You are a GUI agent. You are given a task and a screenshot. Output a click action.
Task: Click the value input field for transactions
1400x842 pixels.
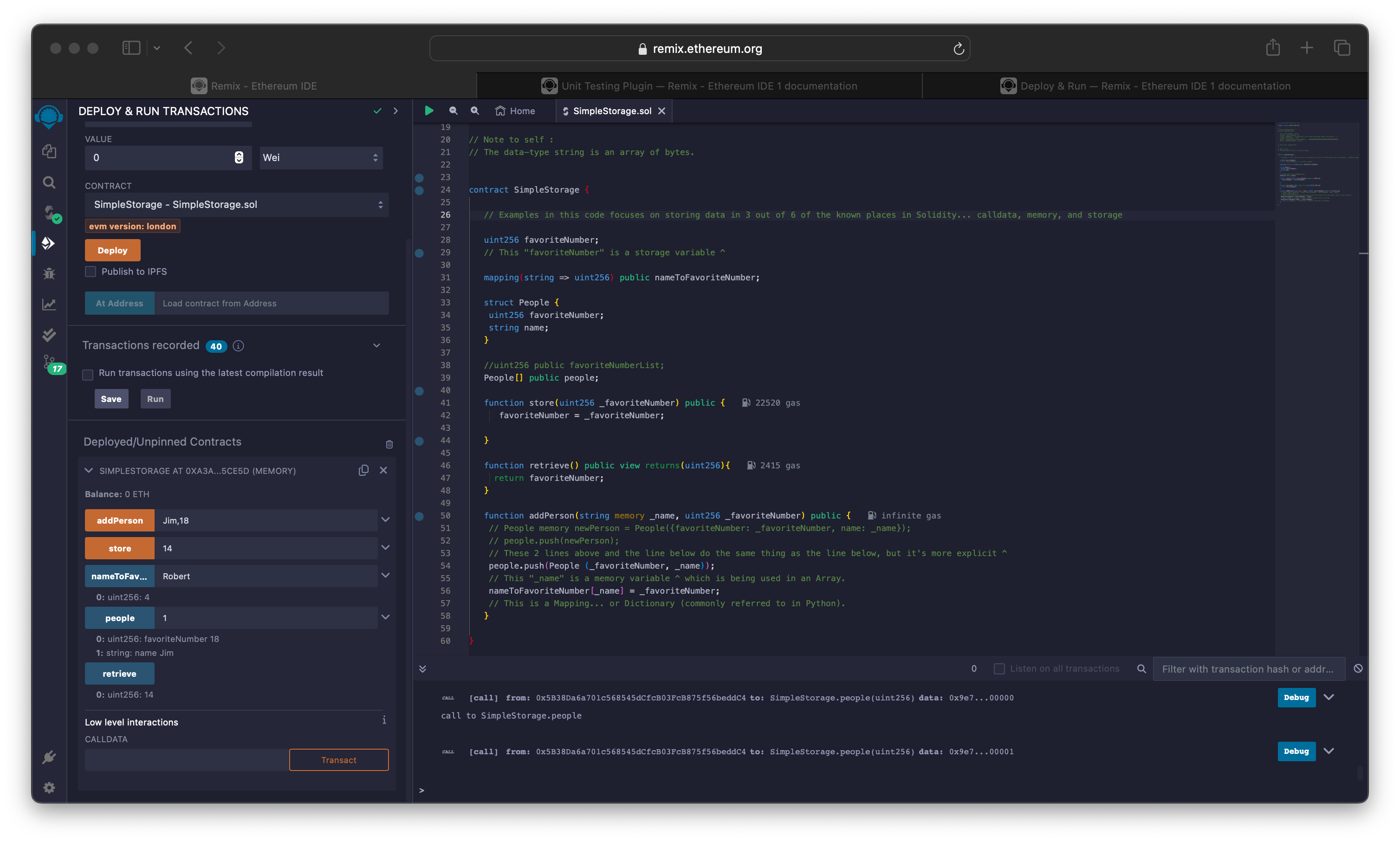click(x=160, y=157)
